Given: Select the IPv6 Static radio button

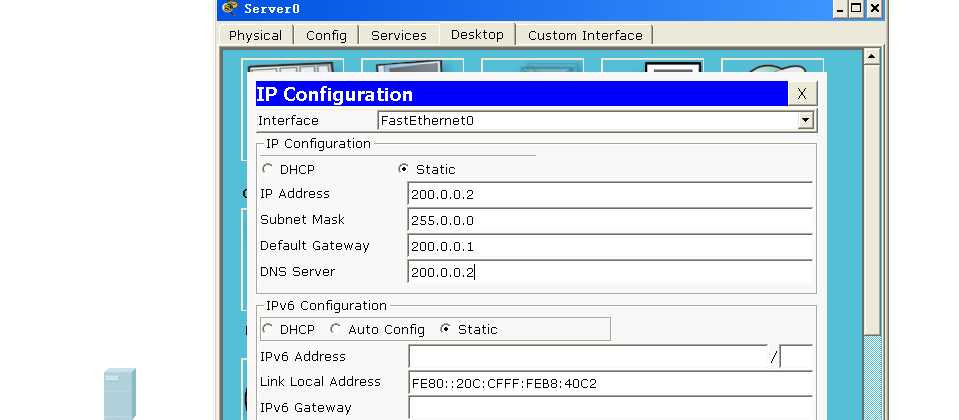Looking at the screenshot, I should pyautogui.click(x=445, y=329).
